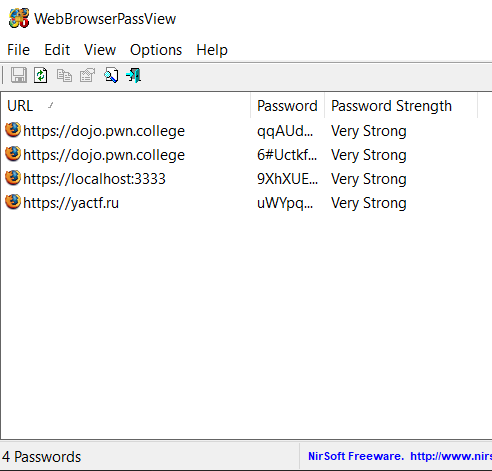Select the https://localhost:3333 row
This screenshot has width=492, height=471.
94,179
